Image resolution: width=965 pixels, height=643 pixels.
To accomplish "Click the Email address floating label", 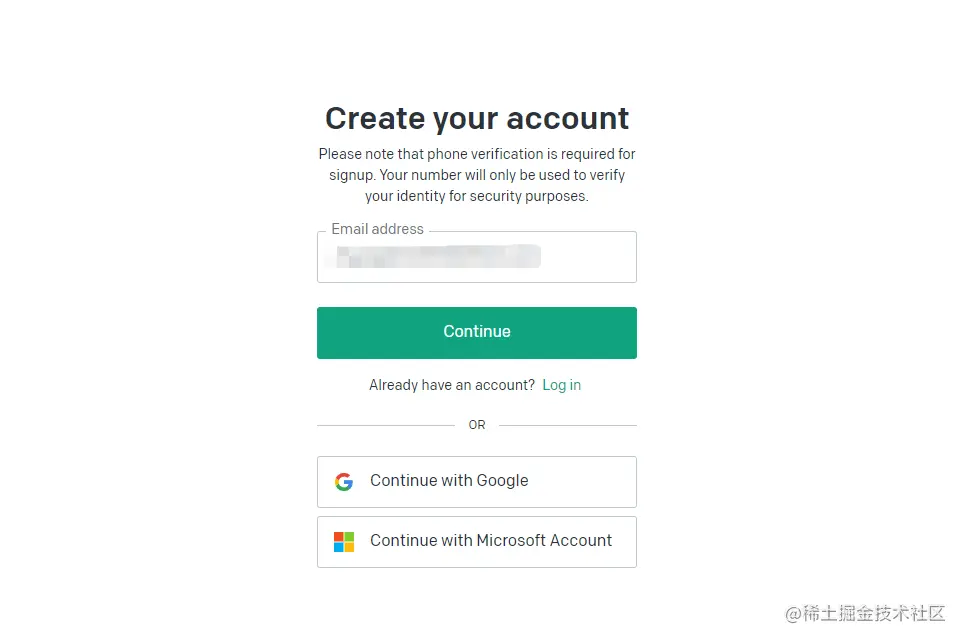I will (377, 229).
